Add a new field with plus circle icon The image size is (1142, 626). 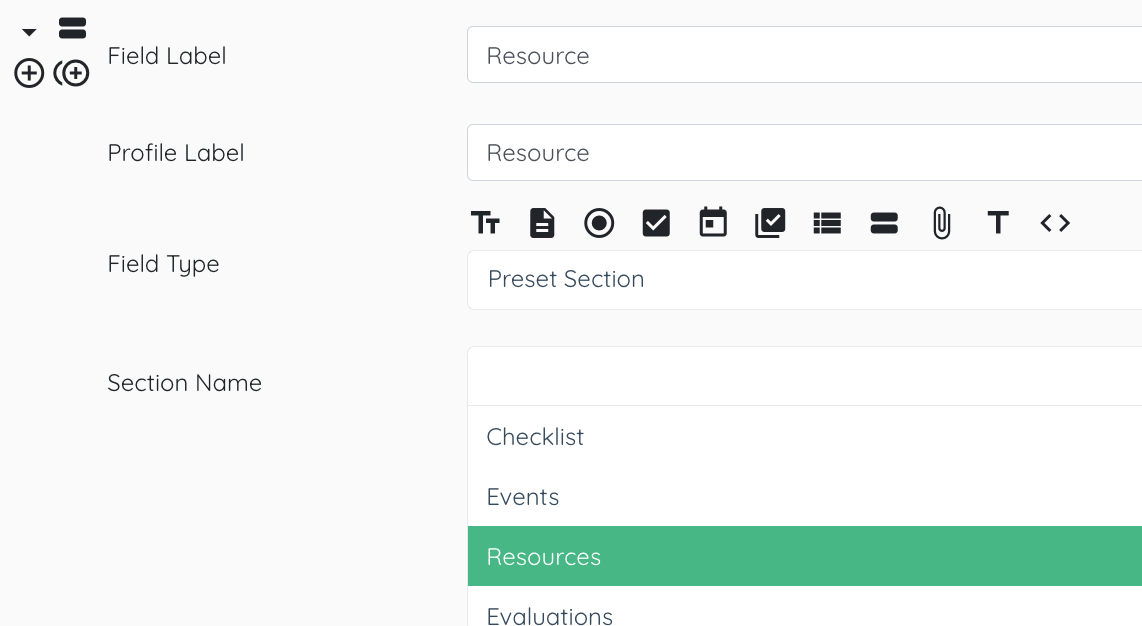click(29, 74)
